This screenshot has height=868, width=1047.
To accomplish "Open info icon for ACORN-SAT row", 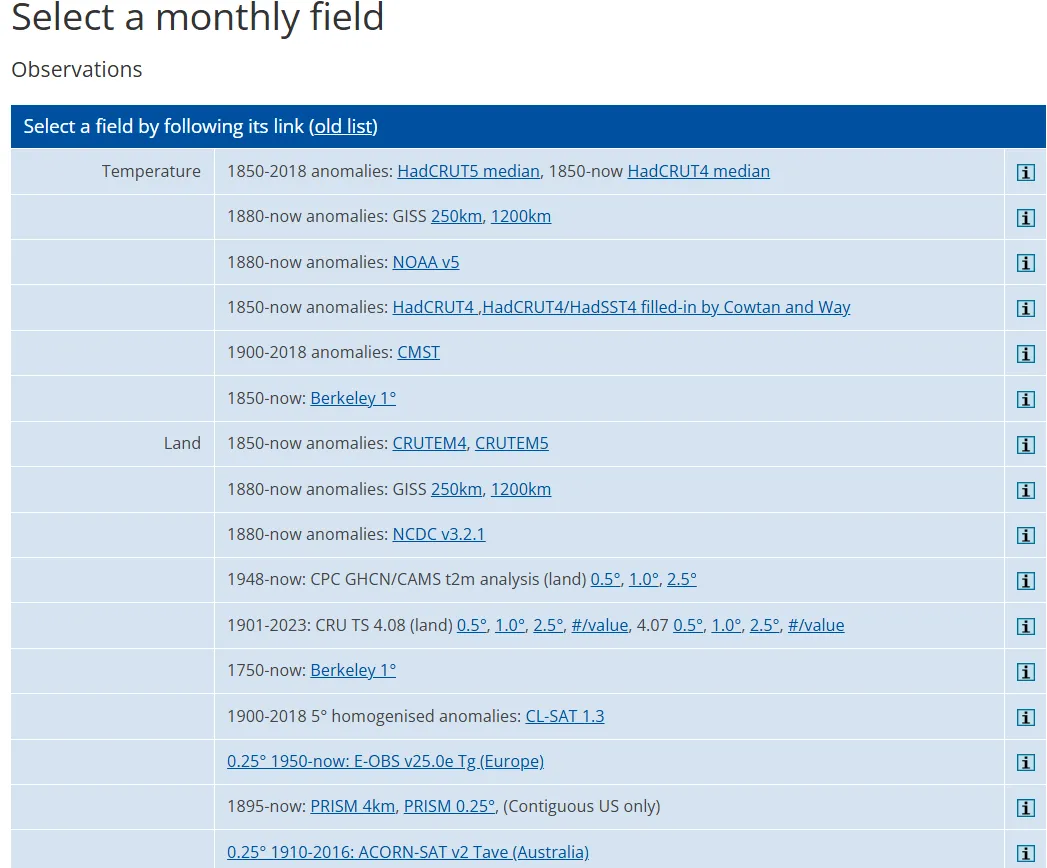I will [1026, 853].
